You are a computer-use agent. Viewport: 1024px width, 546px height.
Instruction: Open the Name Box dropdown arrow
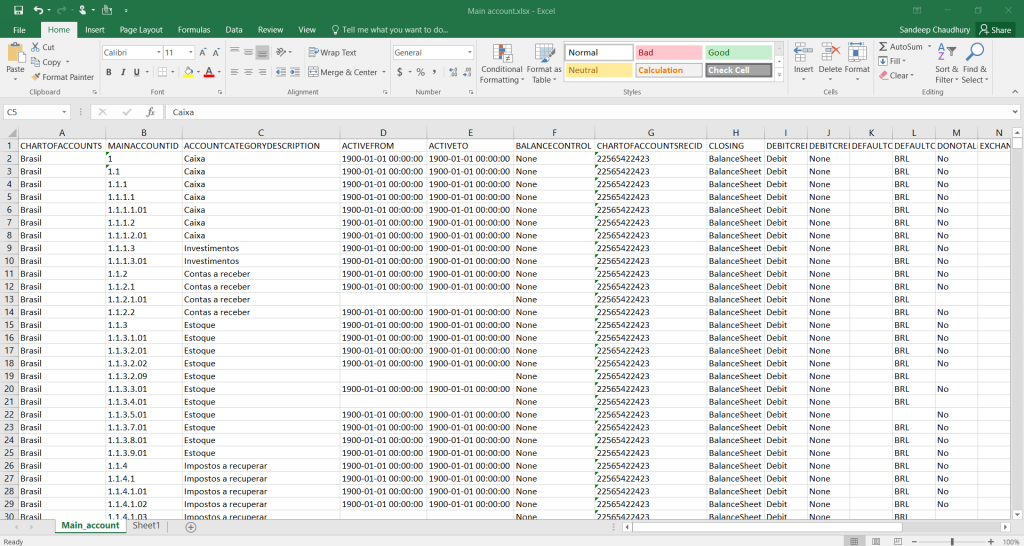pyautogui.click(x=64, y=112)
